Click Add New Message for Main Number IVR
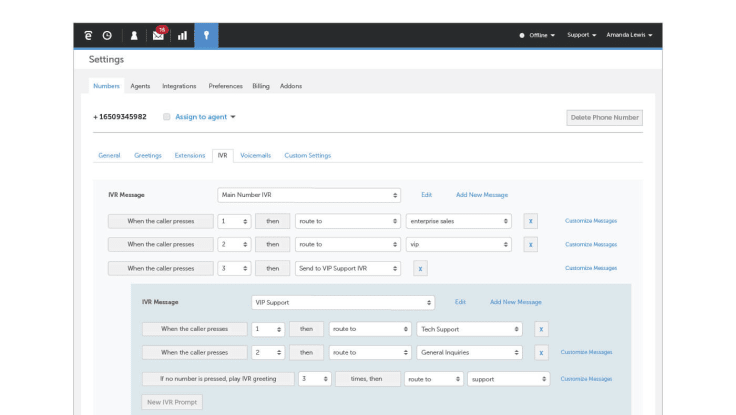The height and width of the screenshot is (415, 736). pyautogui.click(x=482, y=195)
